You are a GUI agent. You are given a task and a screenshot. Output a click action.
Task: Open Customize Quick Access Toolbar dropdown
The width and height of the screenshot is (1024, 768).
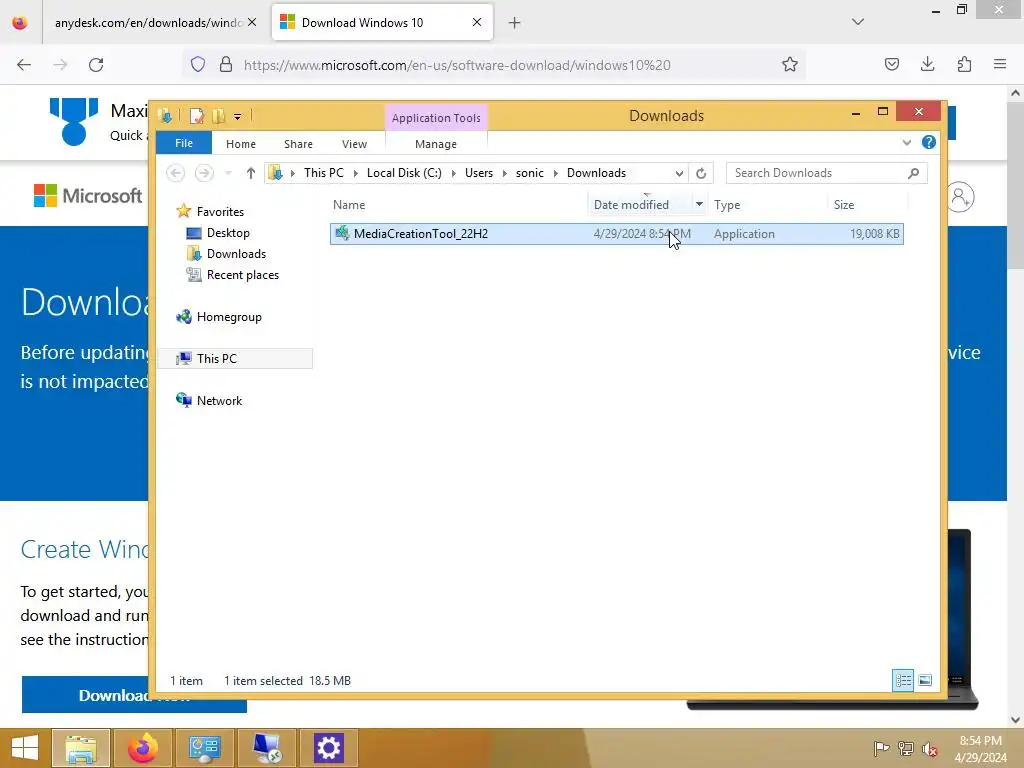(237, 117)
